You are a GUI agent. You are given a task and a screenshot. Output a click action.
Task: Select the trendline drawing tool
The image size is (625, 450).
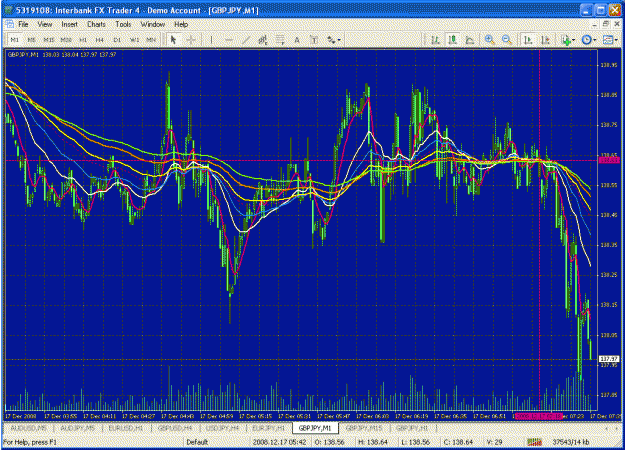246,39
